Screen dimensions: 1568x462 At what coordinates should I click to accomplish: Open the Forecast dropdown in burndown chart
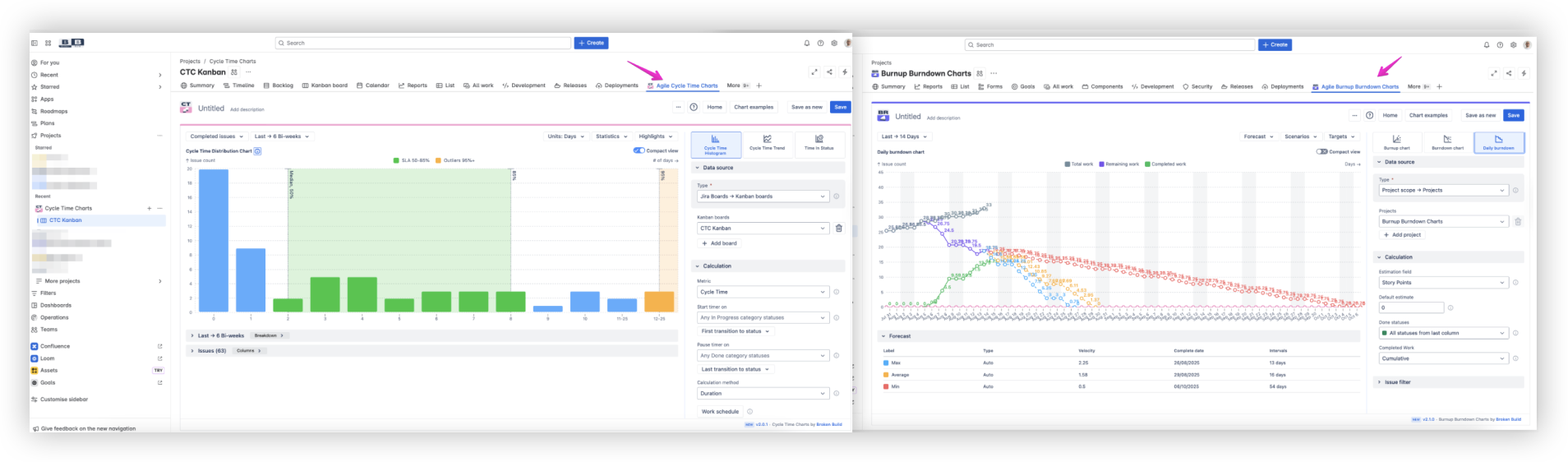(x=1258, y=136)
